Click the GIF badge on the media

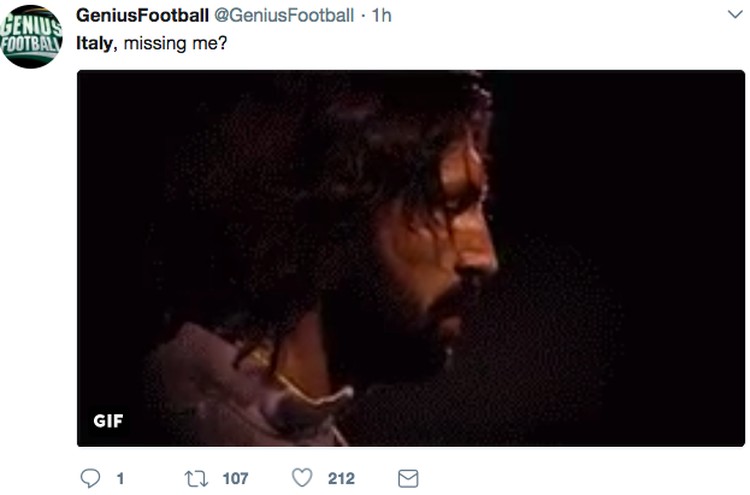pyautogui.click(x=108, y=421)
